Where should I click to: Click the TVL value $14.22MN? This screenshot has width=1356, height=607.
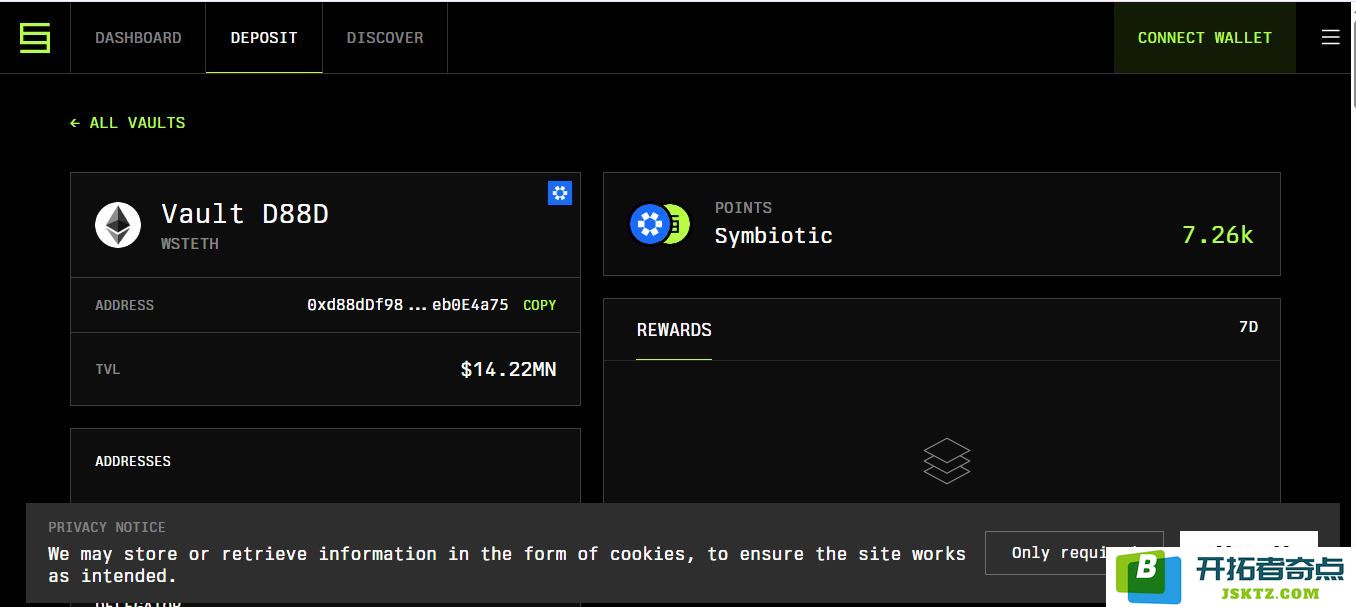coord(508,369)
